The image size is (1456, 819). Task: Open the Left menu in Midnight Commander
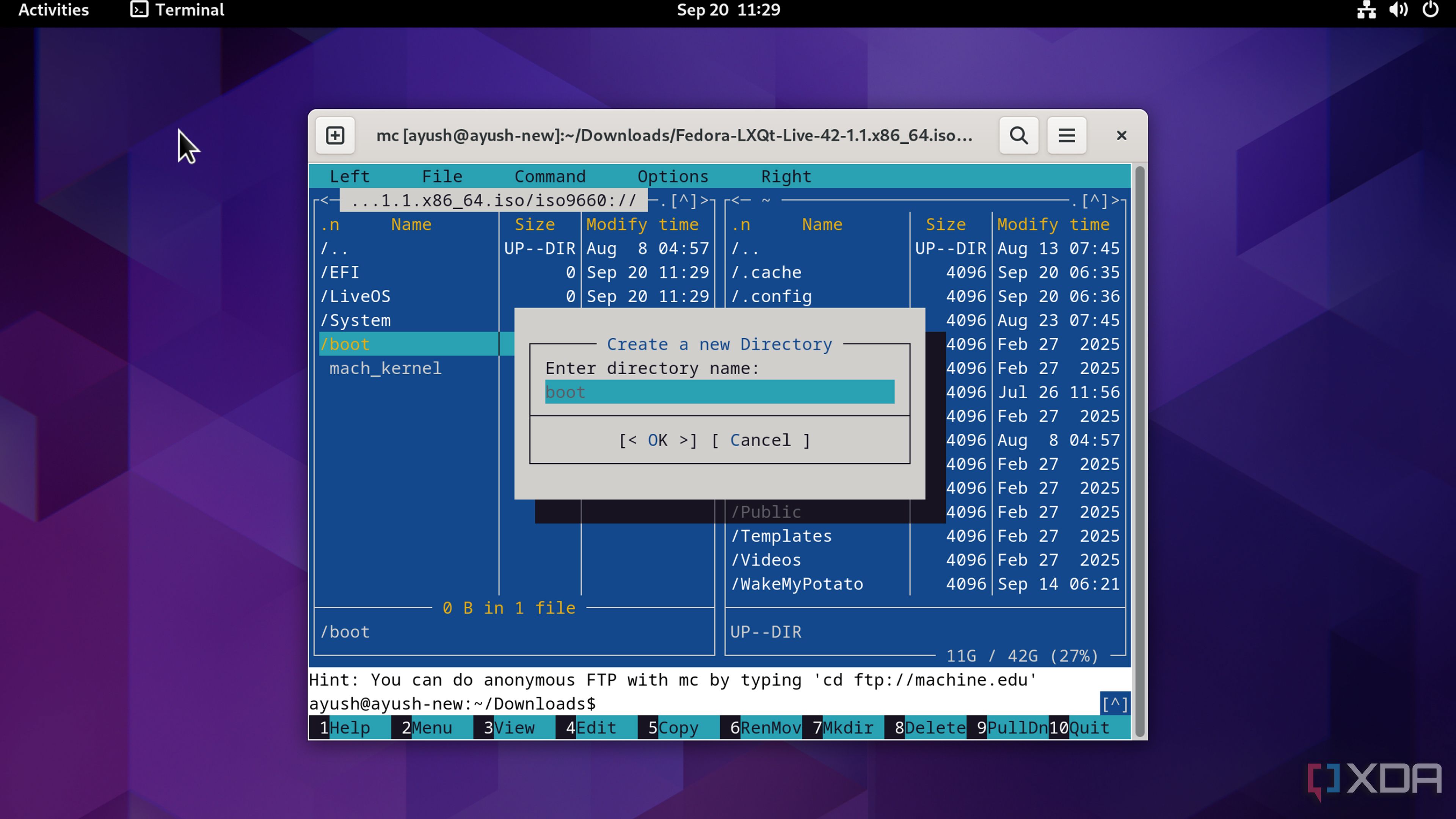click(x=349, y=176)
